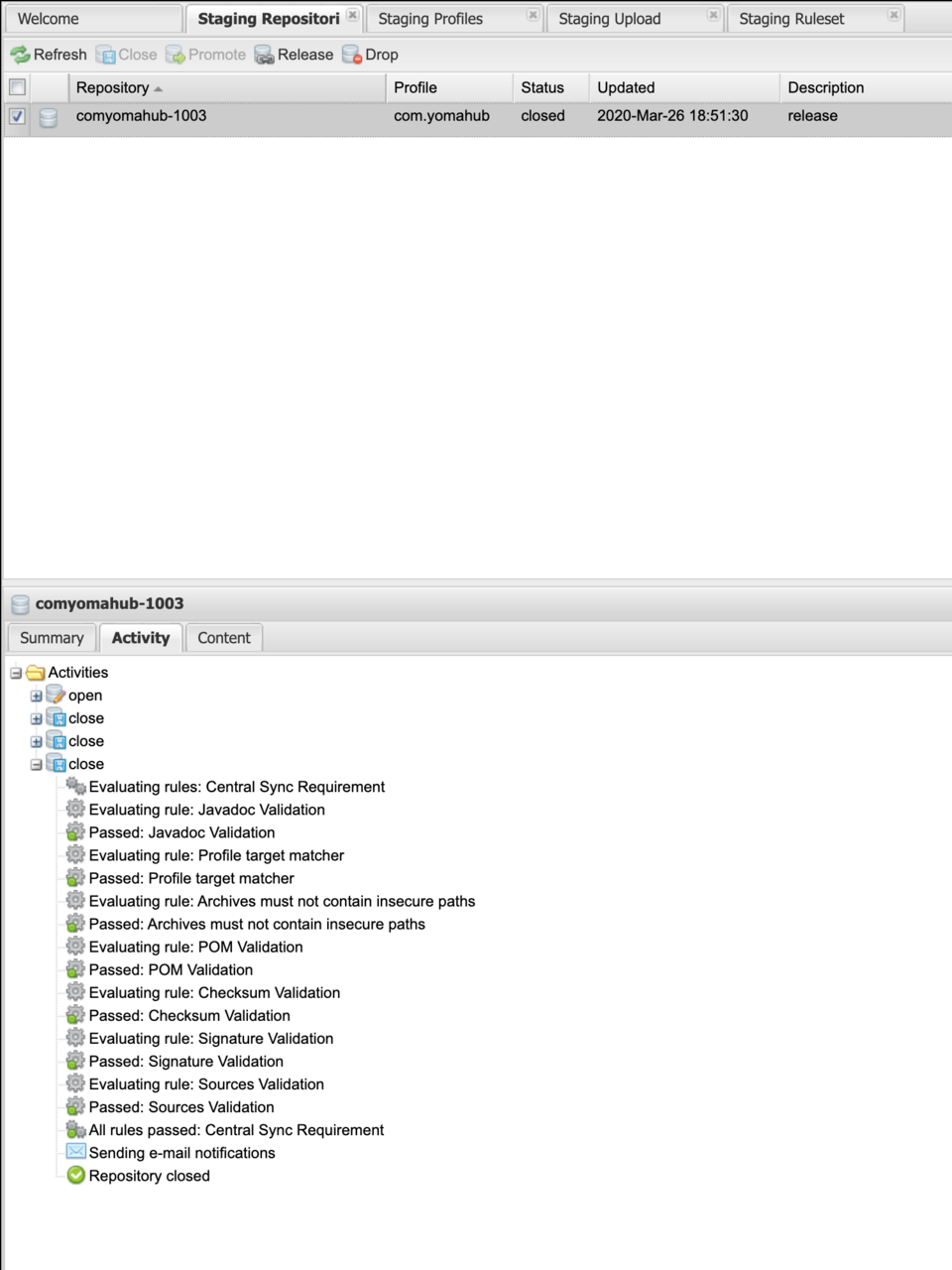Click the envelope icon for e-mail notifications
This screenshot has width=952, height=1270.
75,1152
